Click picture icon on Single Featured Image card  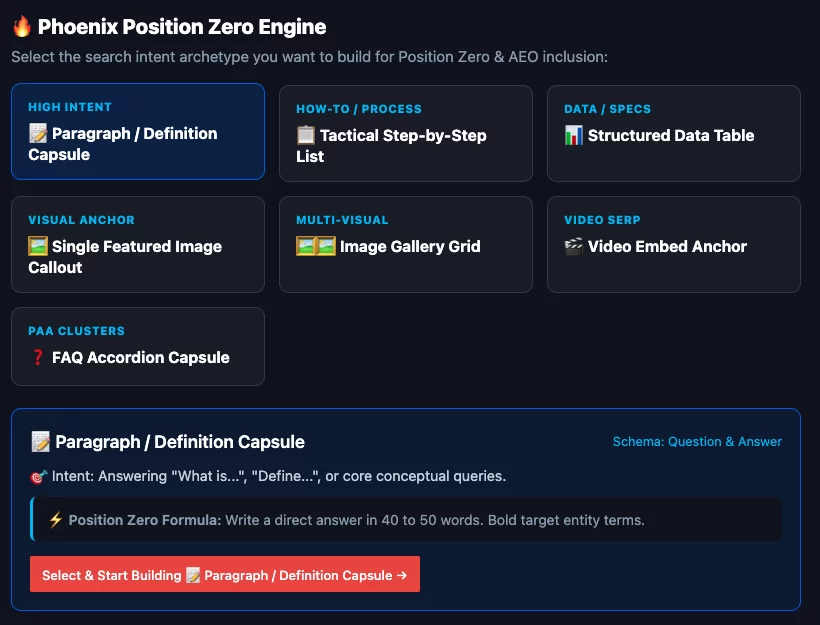(x=38, y=246)
